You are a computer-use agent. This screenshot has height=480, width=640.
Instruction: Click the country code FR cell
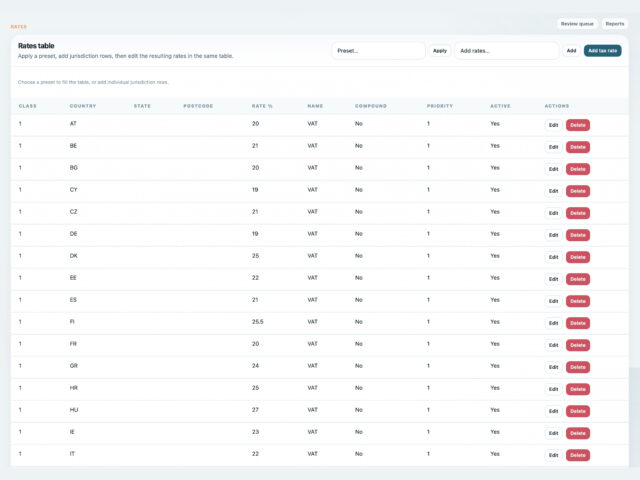[x=73, y=344]
